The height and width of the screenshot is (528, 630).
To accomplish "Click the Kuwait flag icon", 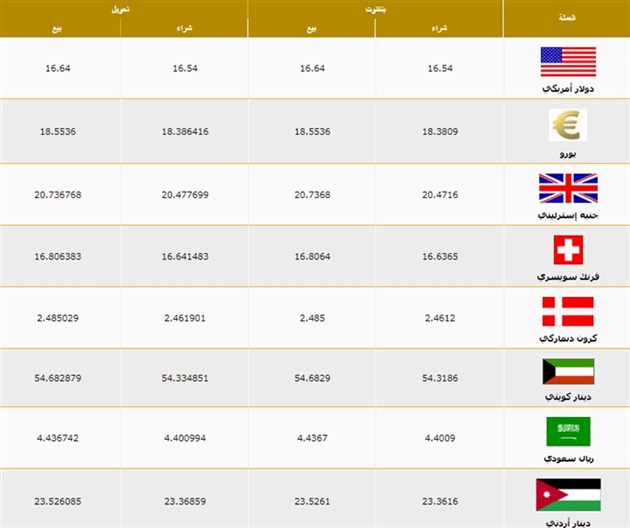I will point(567,371).
